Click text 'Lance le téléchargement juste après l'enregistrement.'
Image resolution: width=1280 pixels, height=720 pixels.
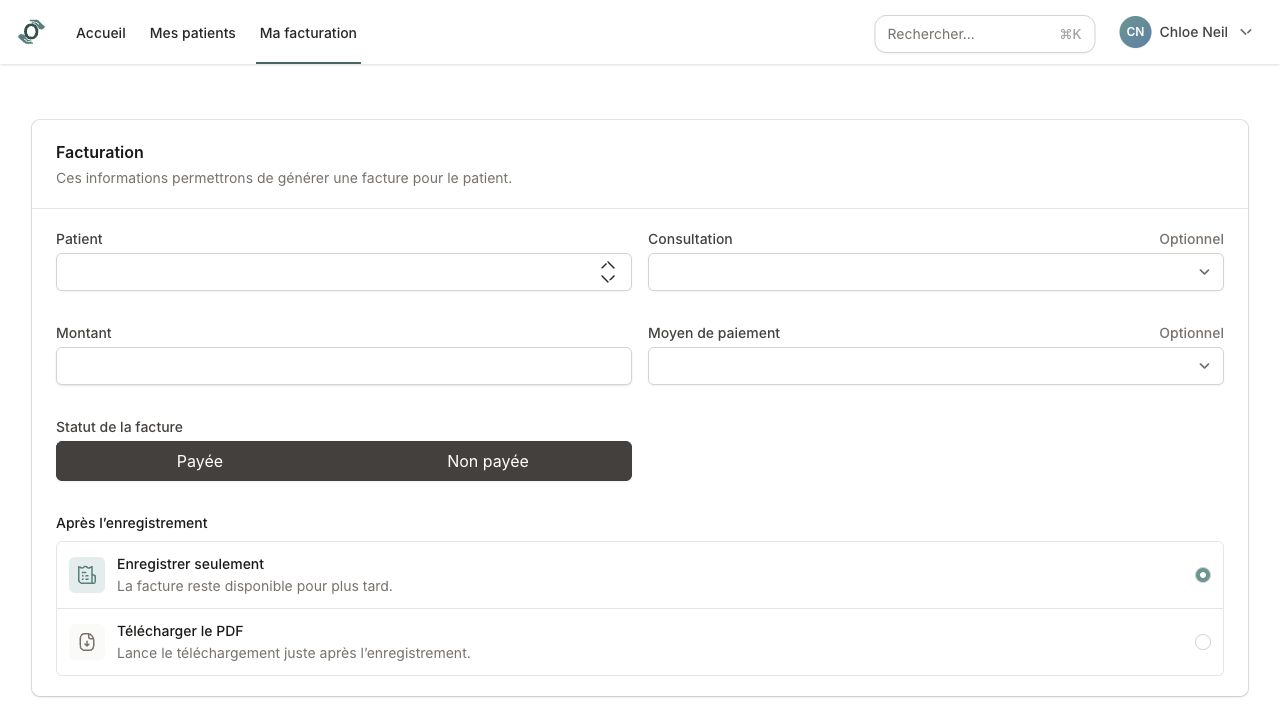[x=294, y=653]
